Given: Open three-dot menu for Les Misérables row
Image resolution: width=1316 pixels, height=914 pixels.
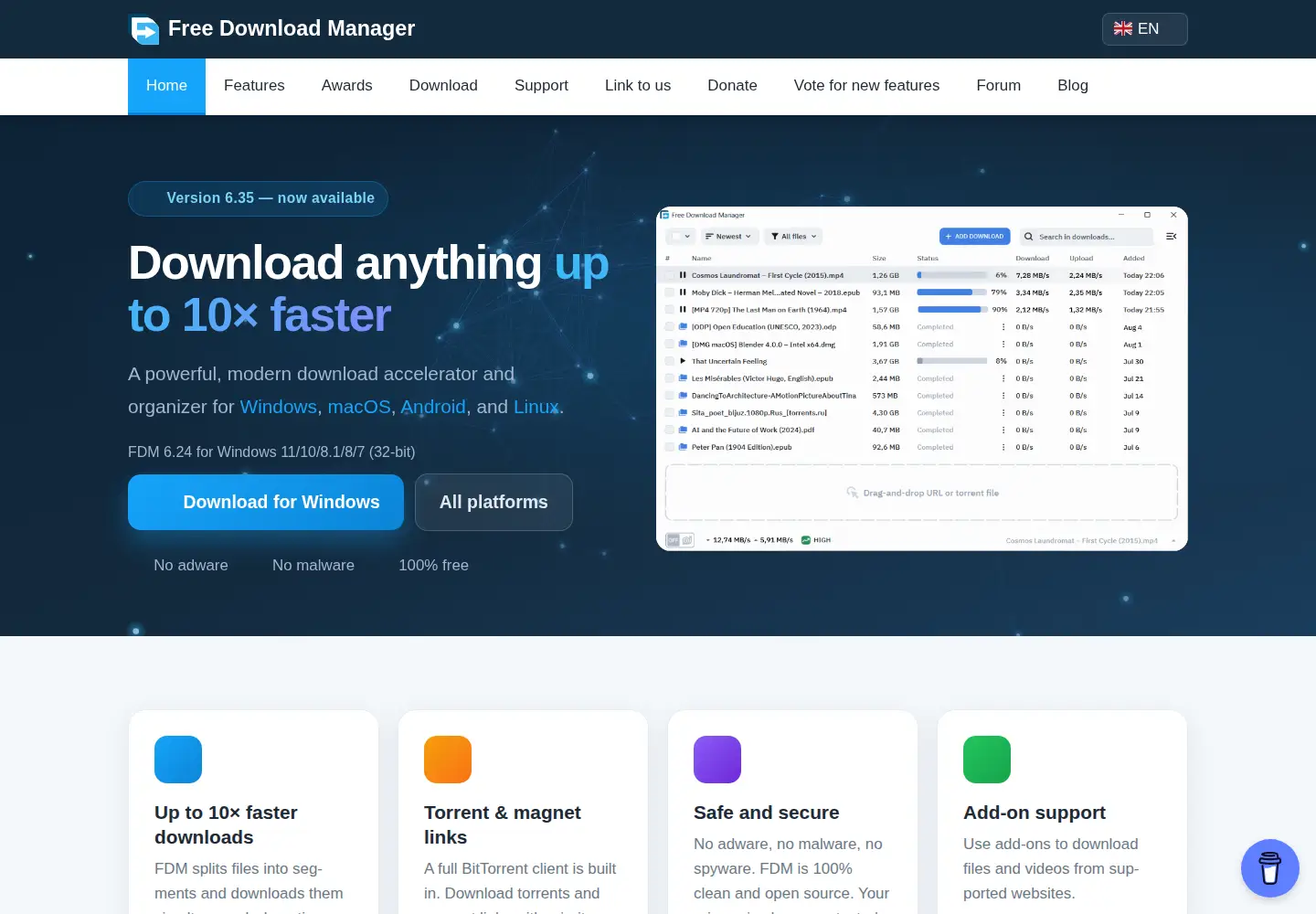Looking at the screenshot, I should [1003, 378].
